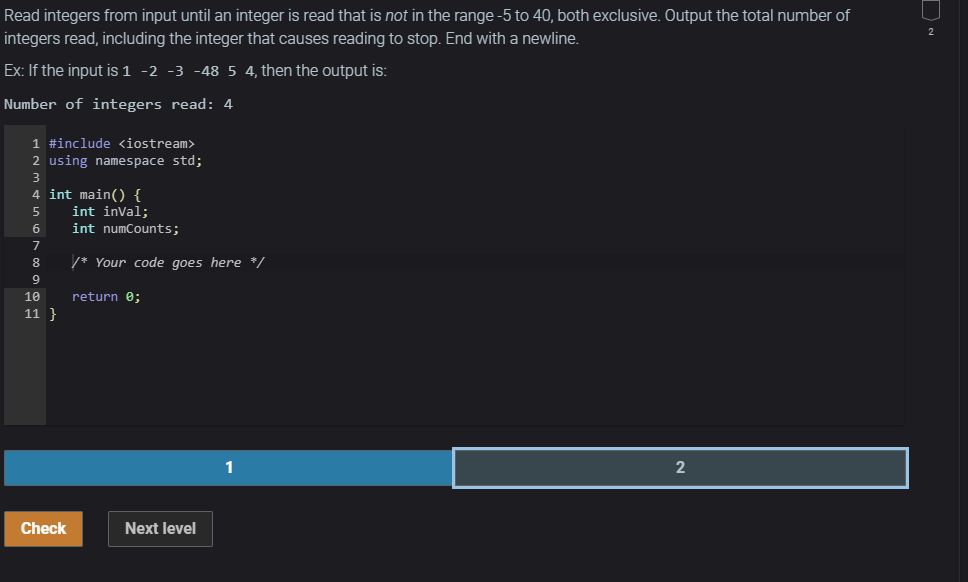Click the 'return 0;' statement line
Image resolution: width=968 pixels, height=582 pixels.
pos(106,296)
